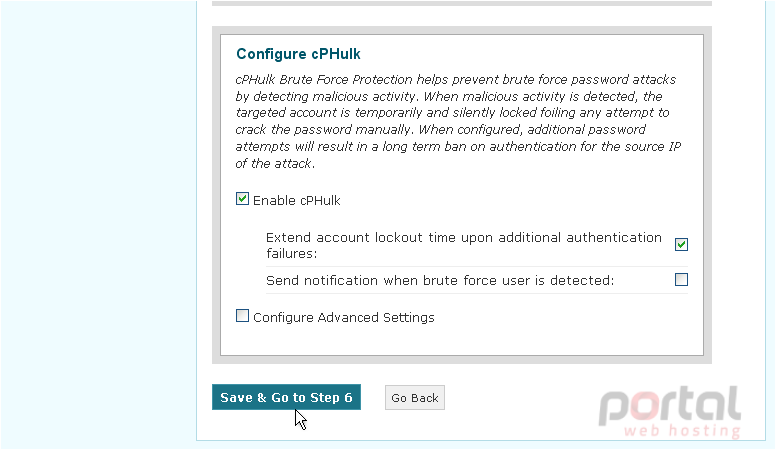Click the light blue left sidebar area
Screen dimensions: 776x450
98,223
